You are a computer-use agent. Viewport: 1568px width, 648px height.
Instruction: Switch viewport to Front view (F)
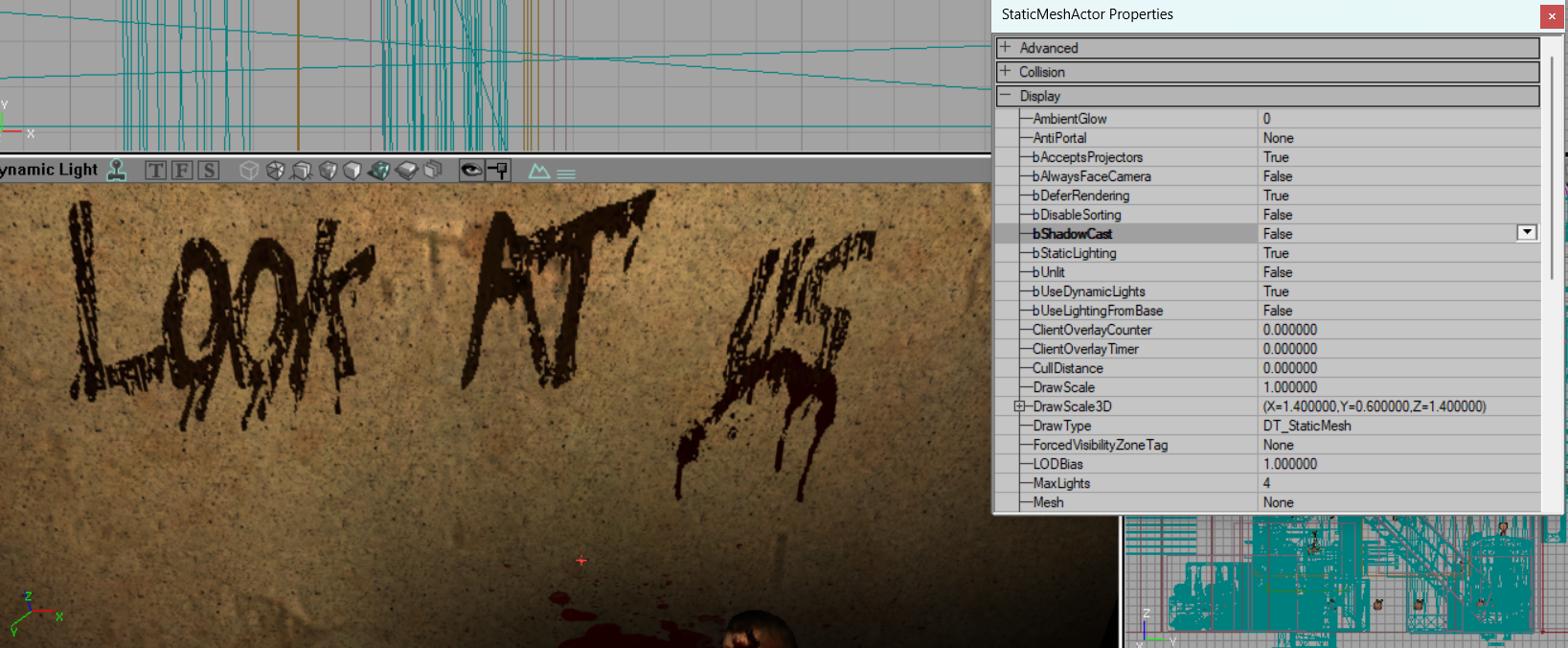(x=182, y=171)
